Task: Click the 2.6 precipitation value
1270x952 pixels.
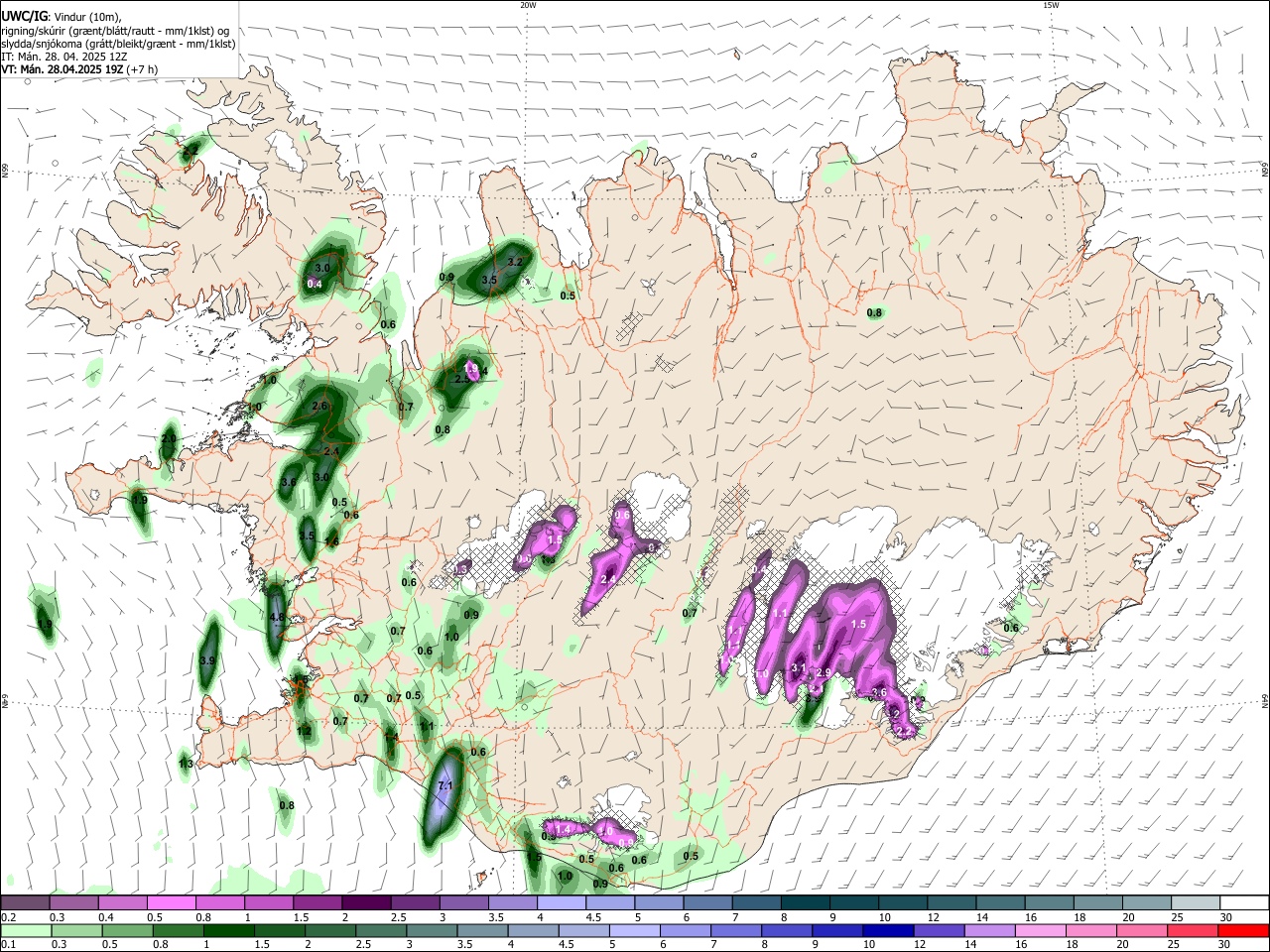Action: (319, 406)
